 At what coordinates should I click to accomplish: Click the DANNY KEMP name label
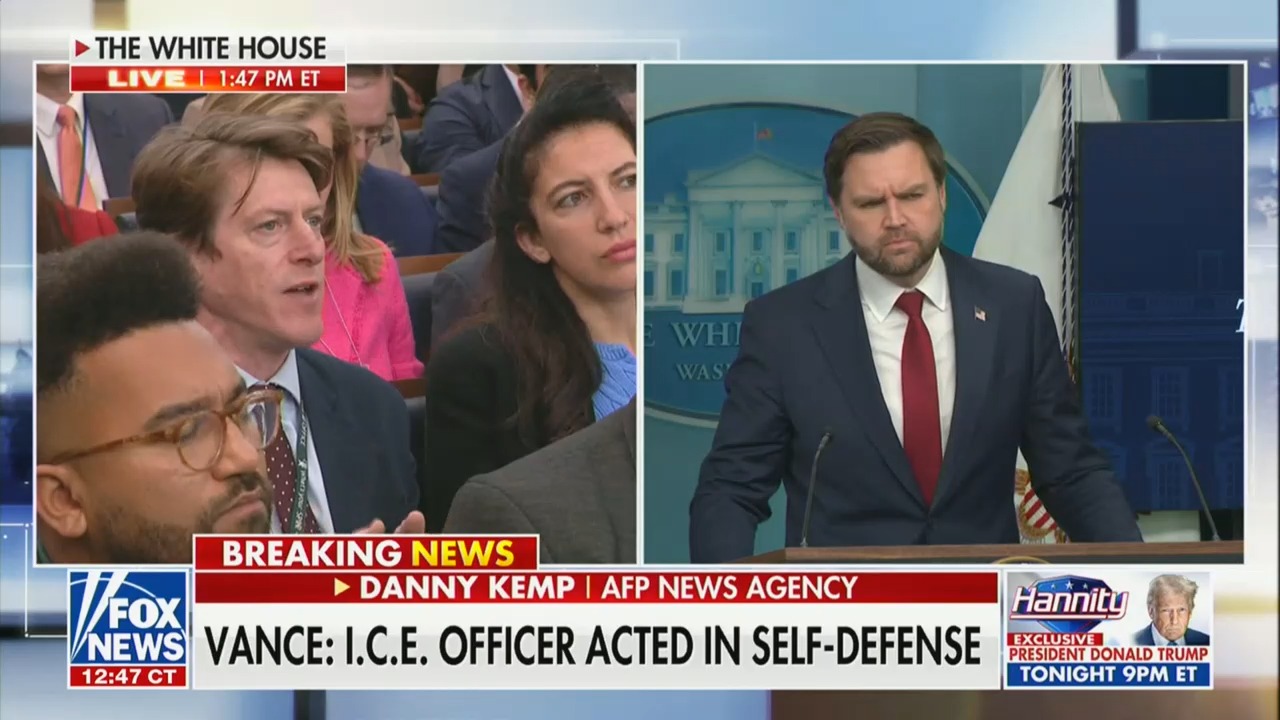(x=467, y=587)
